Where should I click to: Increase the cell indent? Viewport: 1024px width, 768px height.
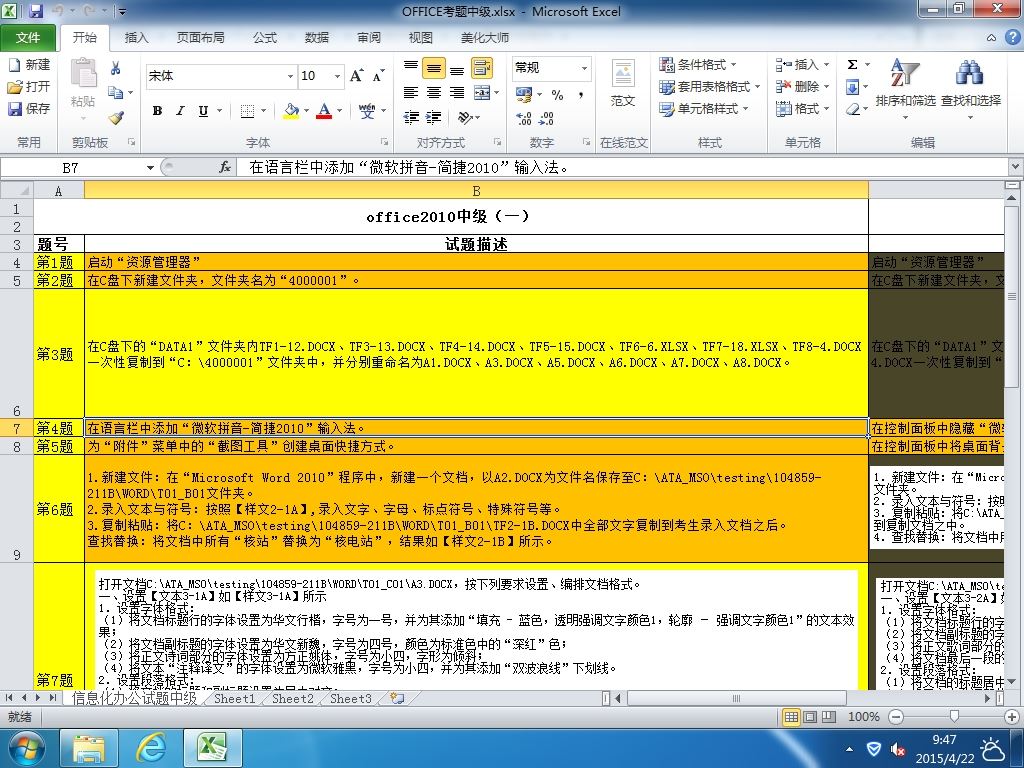click(x=434, y=118)
